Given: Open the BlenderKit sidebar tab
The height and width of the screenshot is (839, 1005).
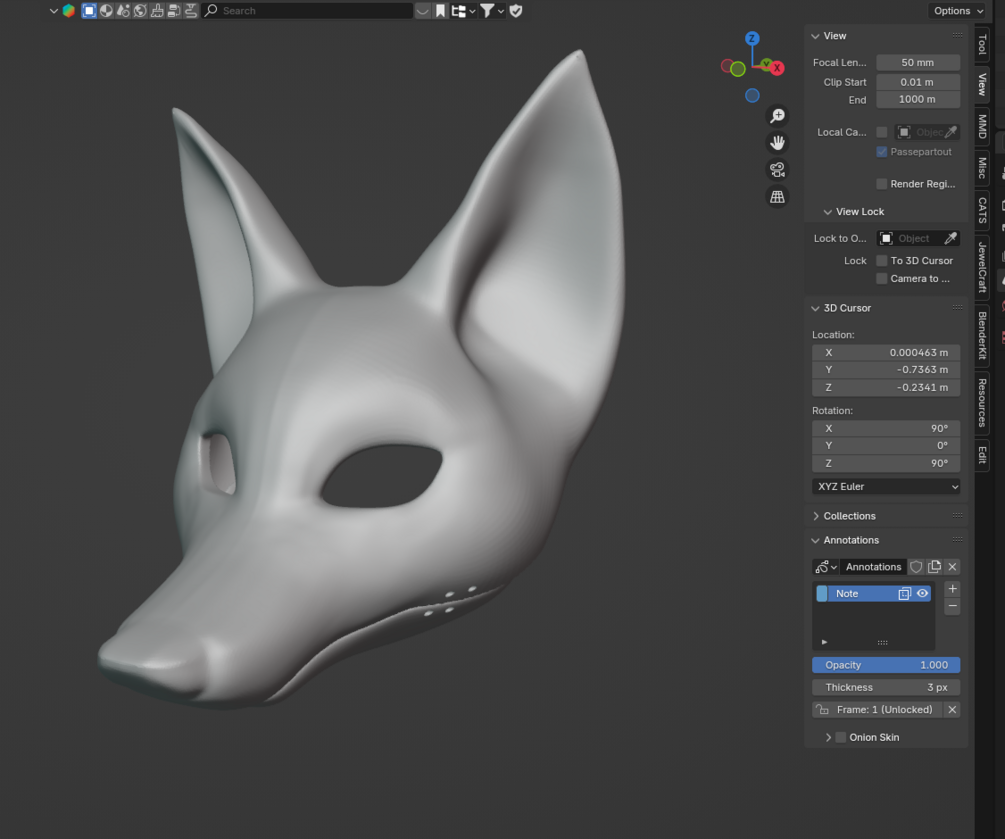Looking at the screenshot, I should pyautogui.click(x=982, y=335).
